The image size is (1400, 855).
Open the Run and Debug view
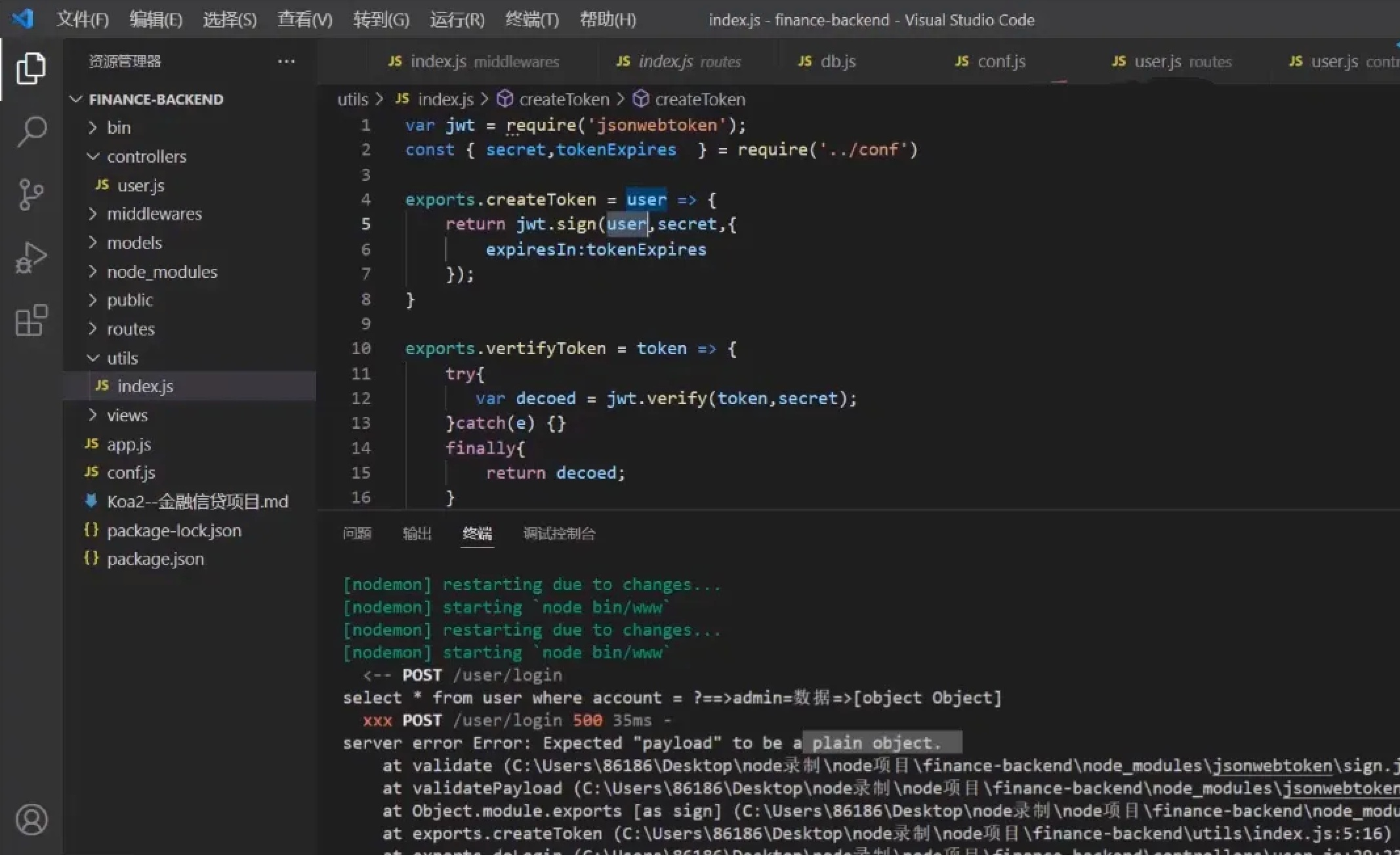coord(31,257)
